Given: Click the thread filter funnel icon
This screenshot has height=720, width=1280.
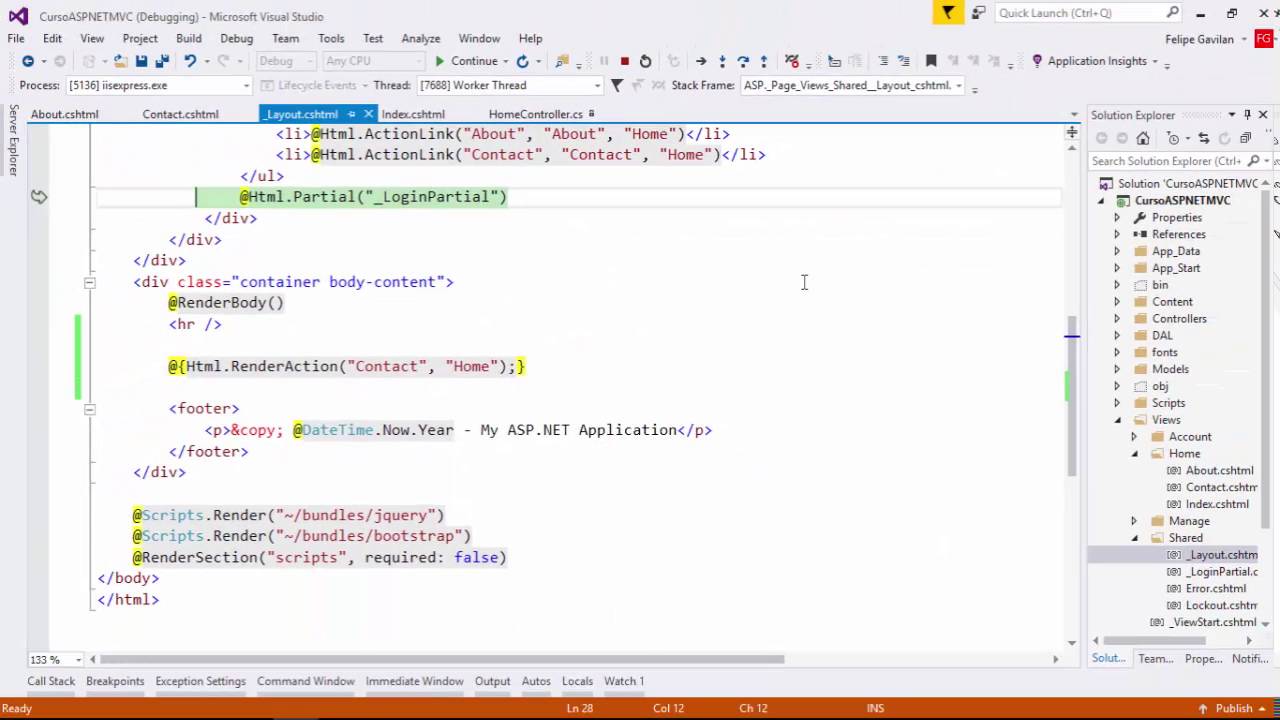Looking at the screenshot, I should click(x=617, y=85).
